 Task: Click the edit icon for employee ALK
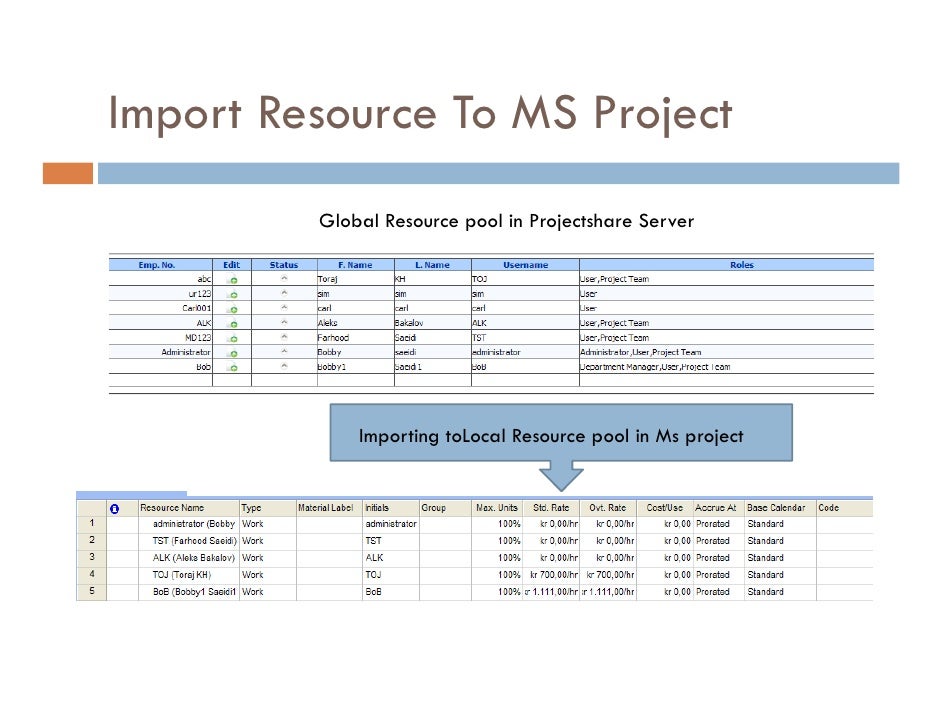[x=232, y=323]
